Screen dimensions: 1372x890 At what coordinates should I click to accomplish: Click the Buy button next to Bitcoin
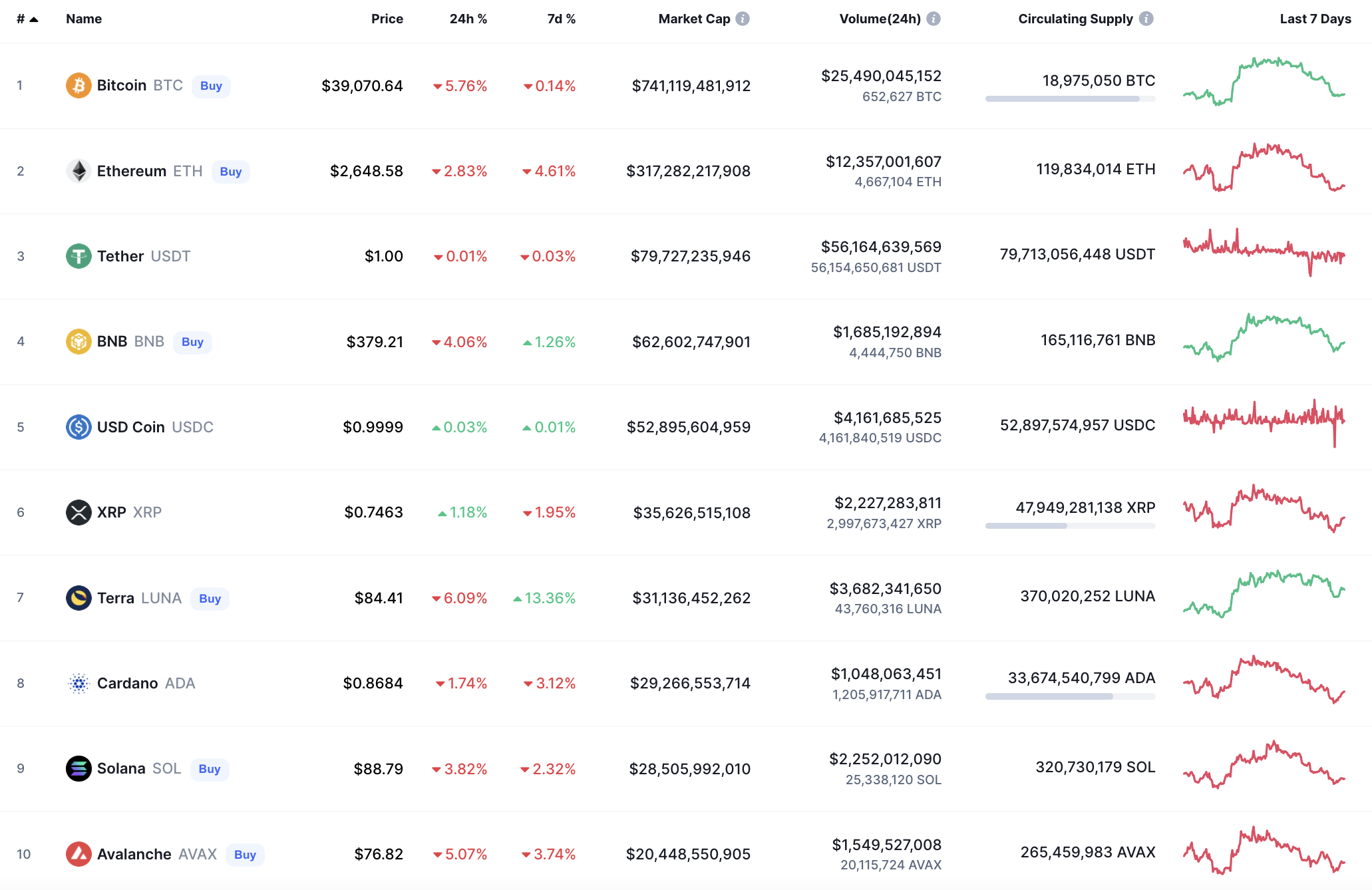[211, 86]
